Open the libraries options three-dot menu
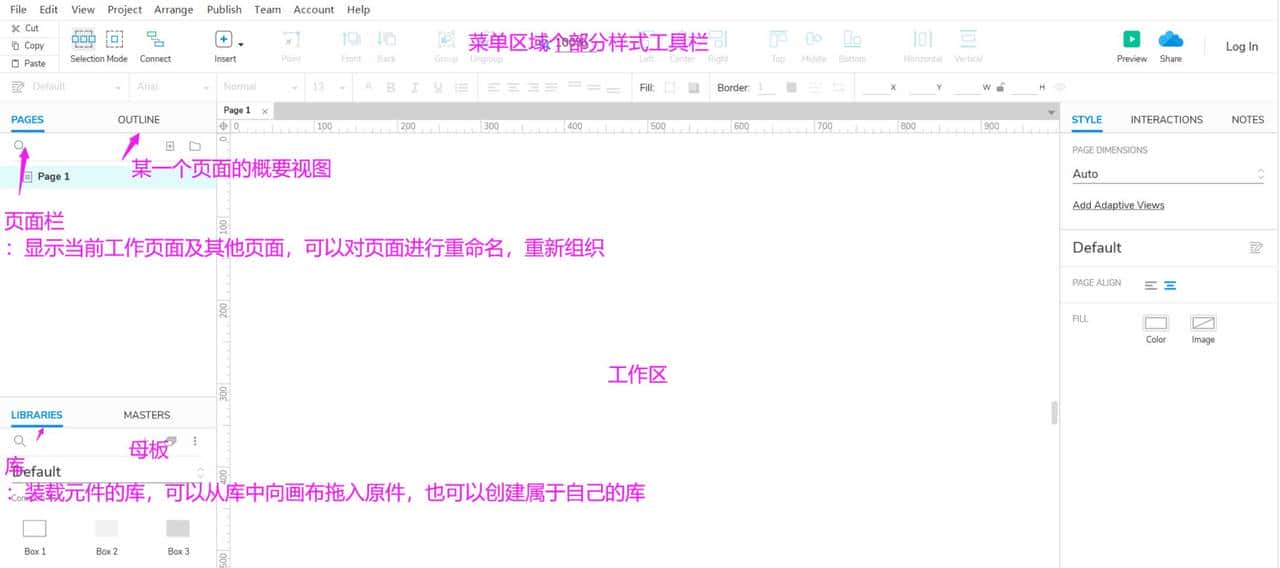Image resolution: width=1280 pixels, height=568 pixels. pyautogui.click(x=195, y=441)
